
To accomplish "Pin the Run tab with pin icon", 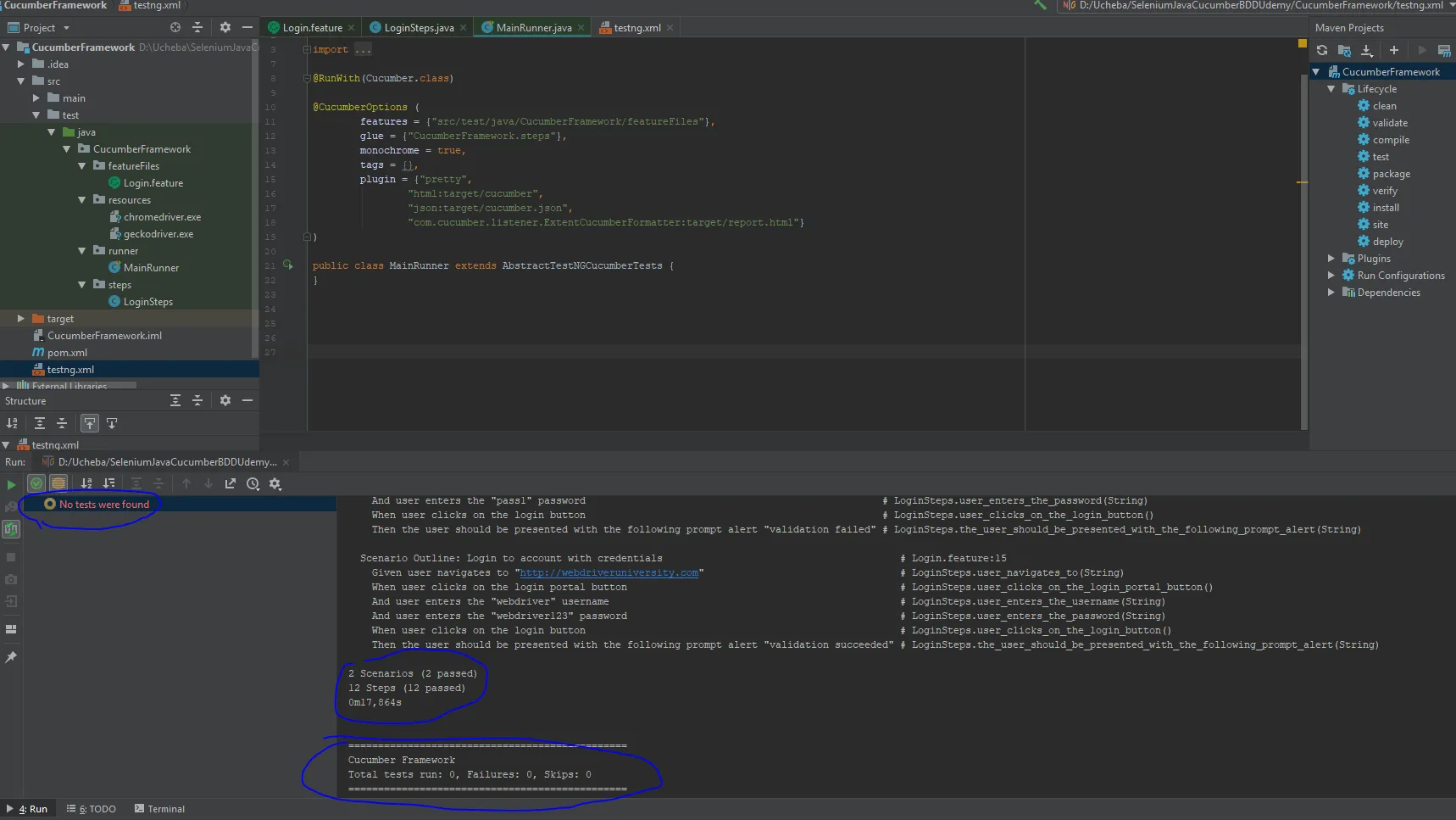I will point(11,657).
